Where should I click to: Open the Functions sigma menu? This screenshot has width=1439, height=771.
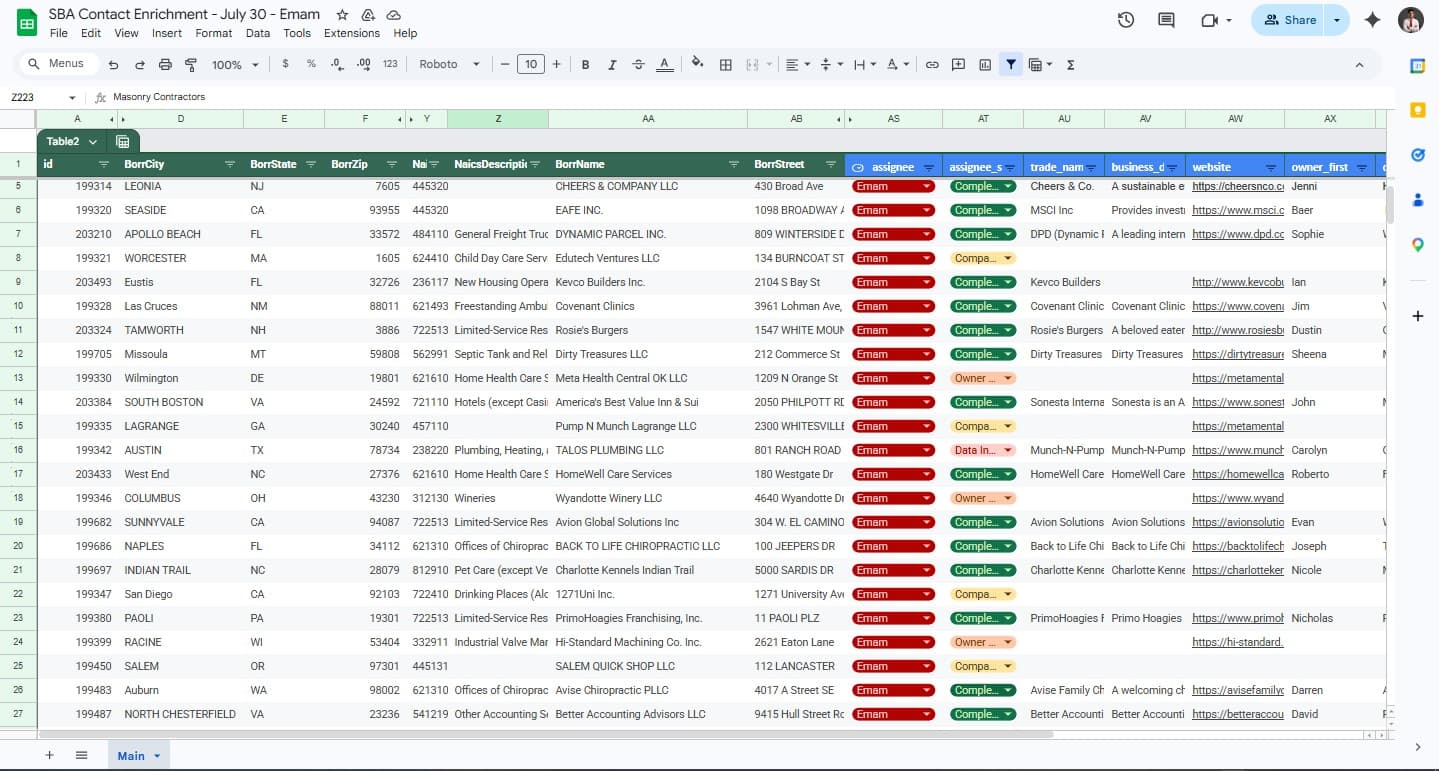point(1071,64)
